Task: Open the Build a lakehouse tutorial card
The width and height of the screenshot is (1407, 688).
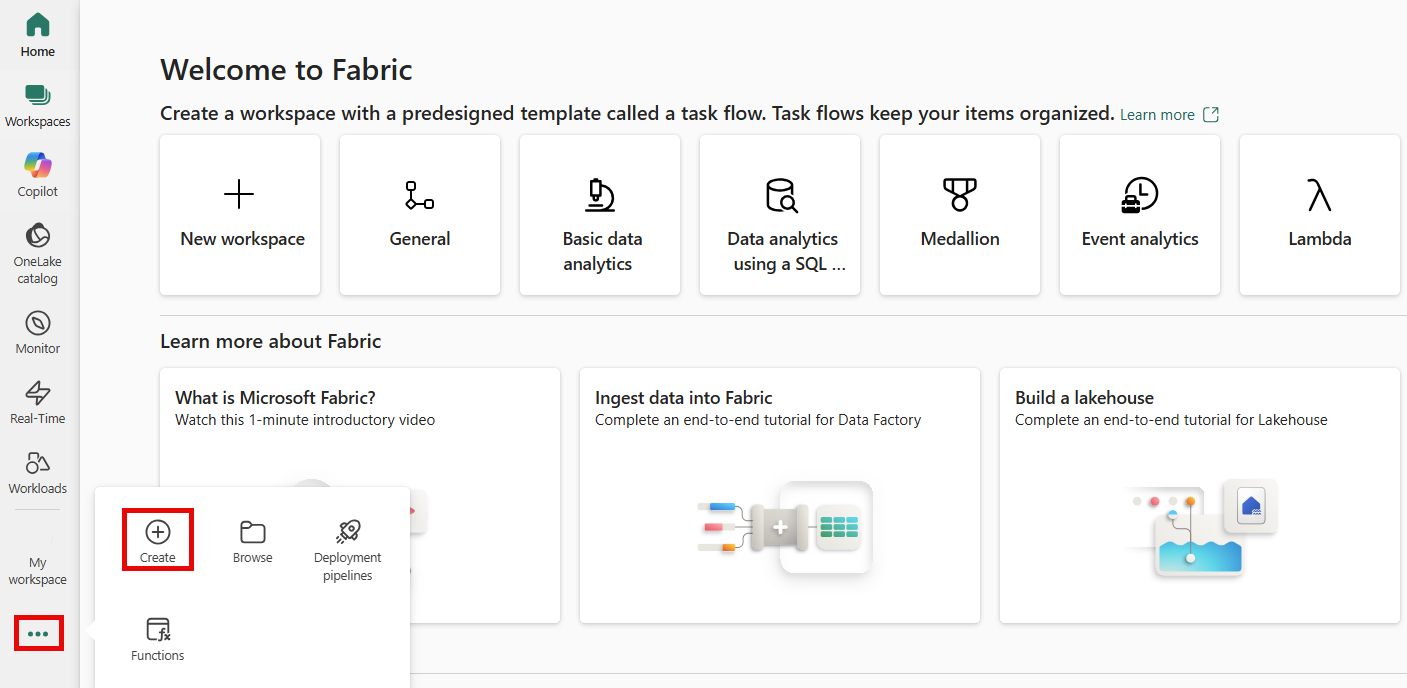Action: point(1199,494)
